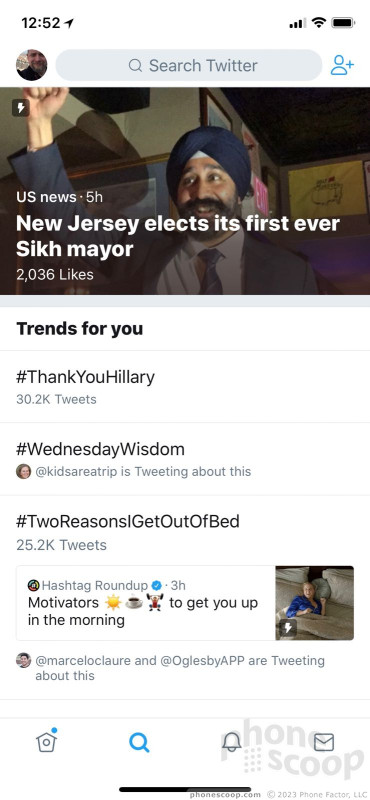370x800 pixels.
Task: Open the Notifications bell tab
Action: coord(232,742)
